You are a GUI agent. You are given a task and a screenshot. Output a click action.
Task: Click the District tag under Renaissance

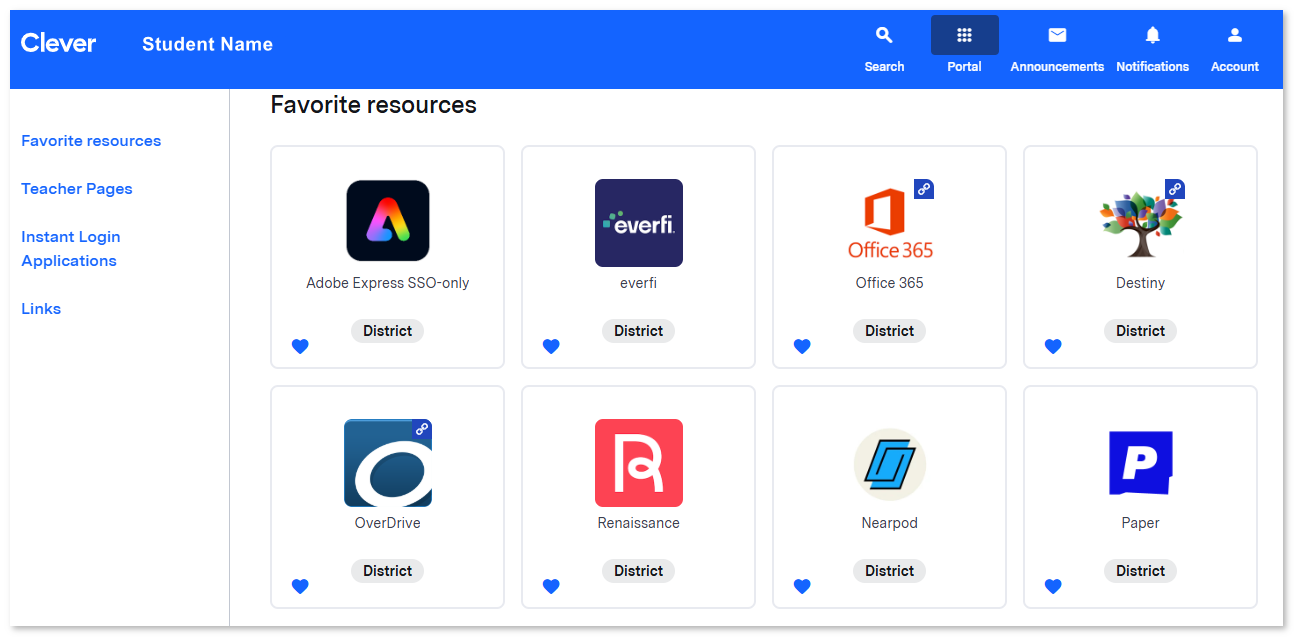[639, 571]
